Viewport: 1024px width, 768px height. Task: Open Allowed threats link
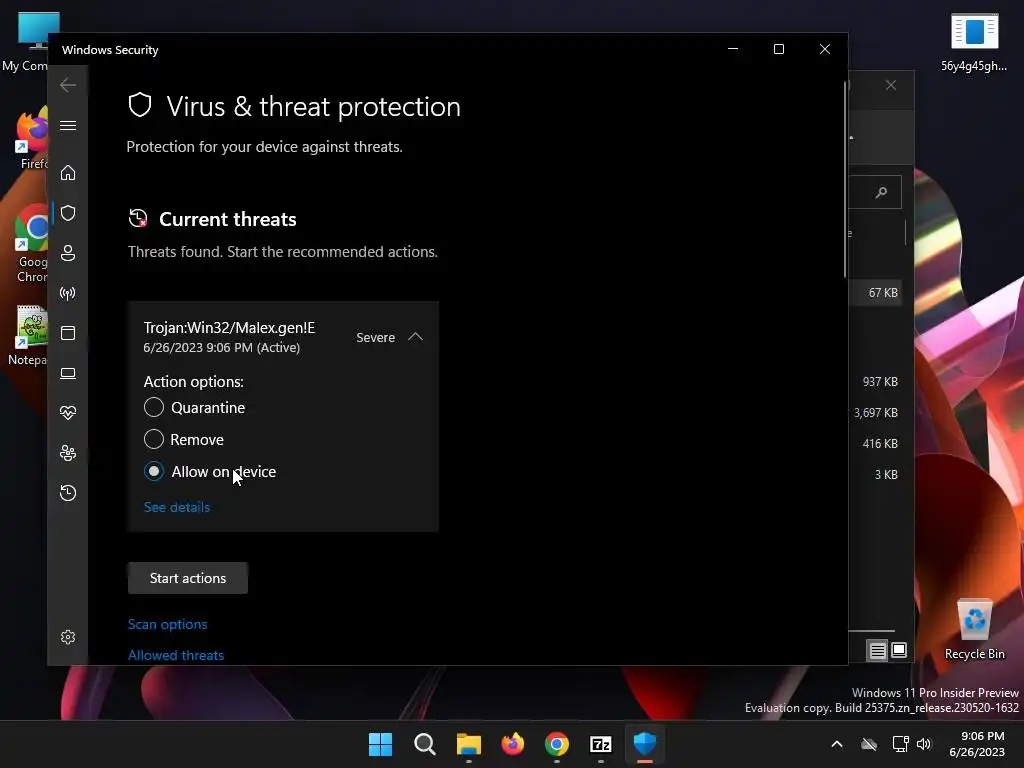coord(176,655)
